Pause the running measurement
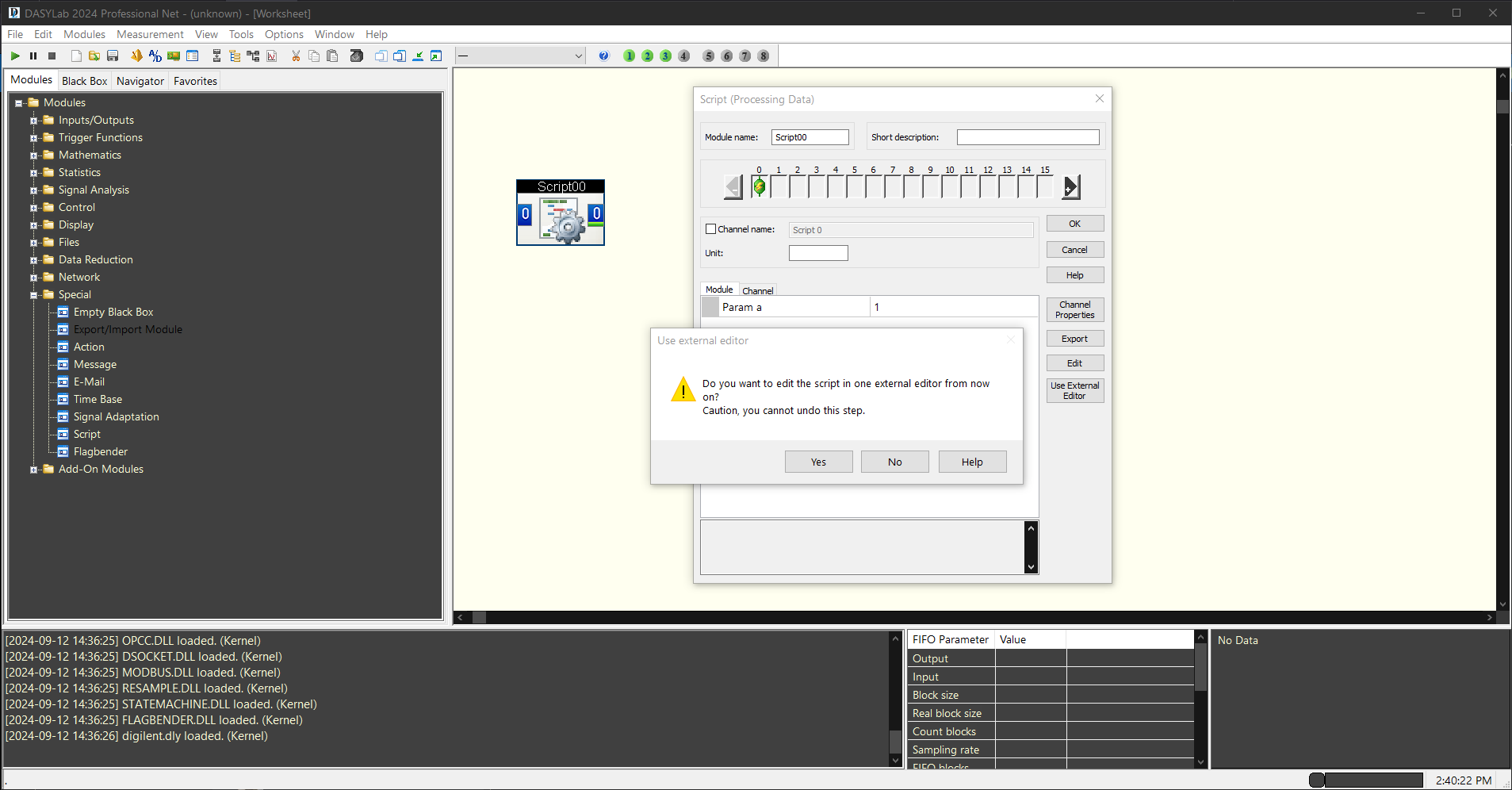This screenshot has height=790, width=1512. [33, 56]
